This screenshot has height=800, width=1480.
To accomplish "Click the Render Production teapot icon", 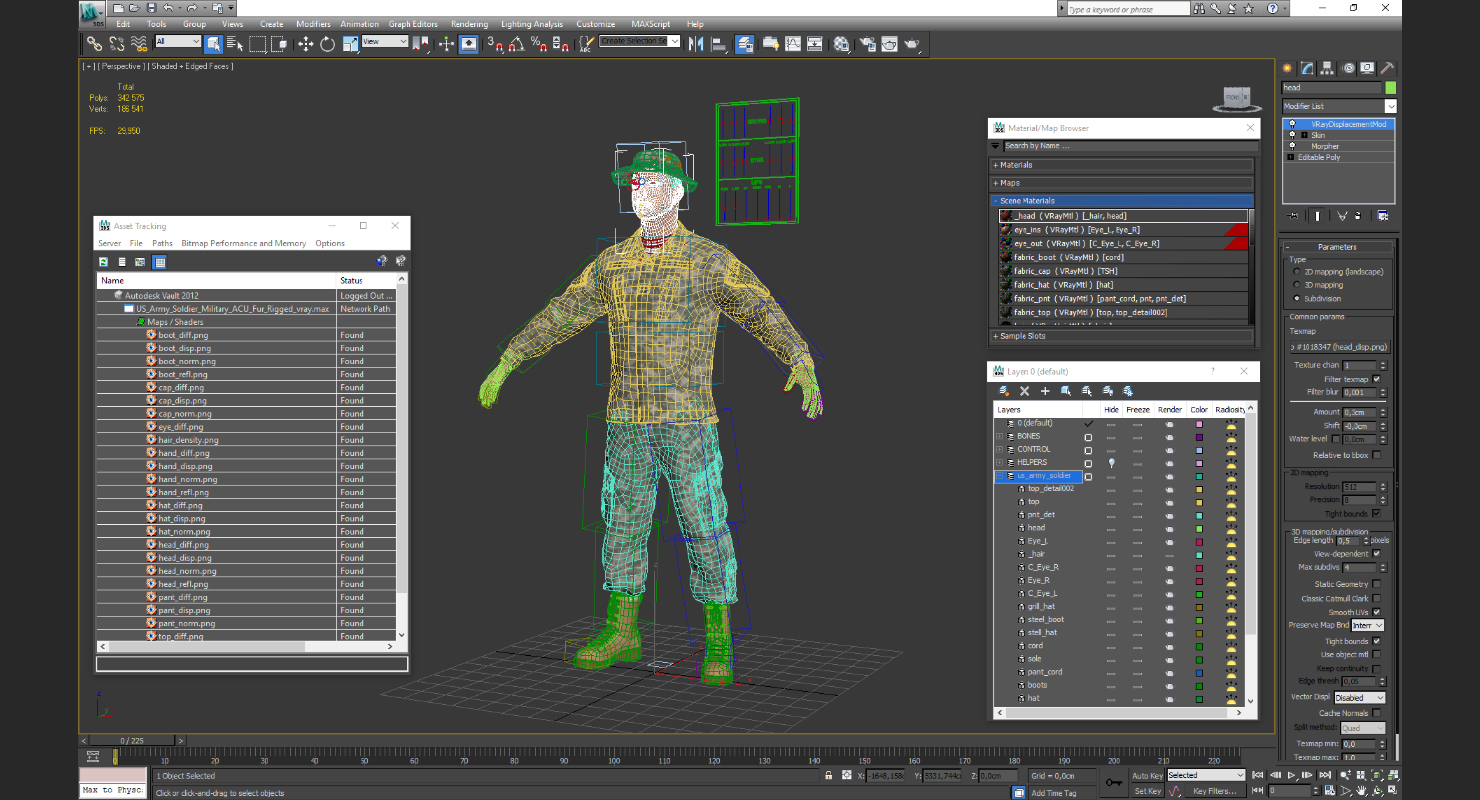I will 912,44.
